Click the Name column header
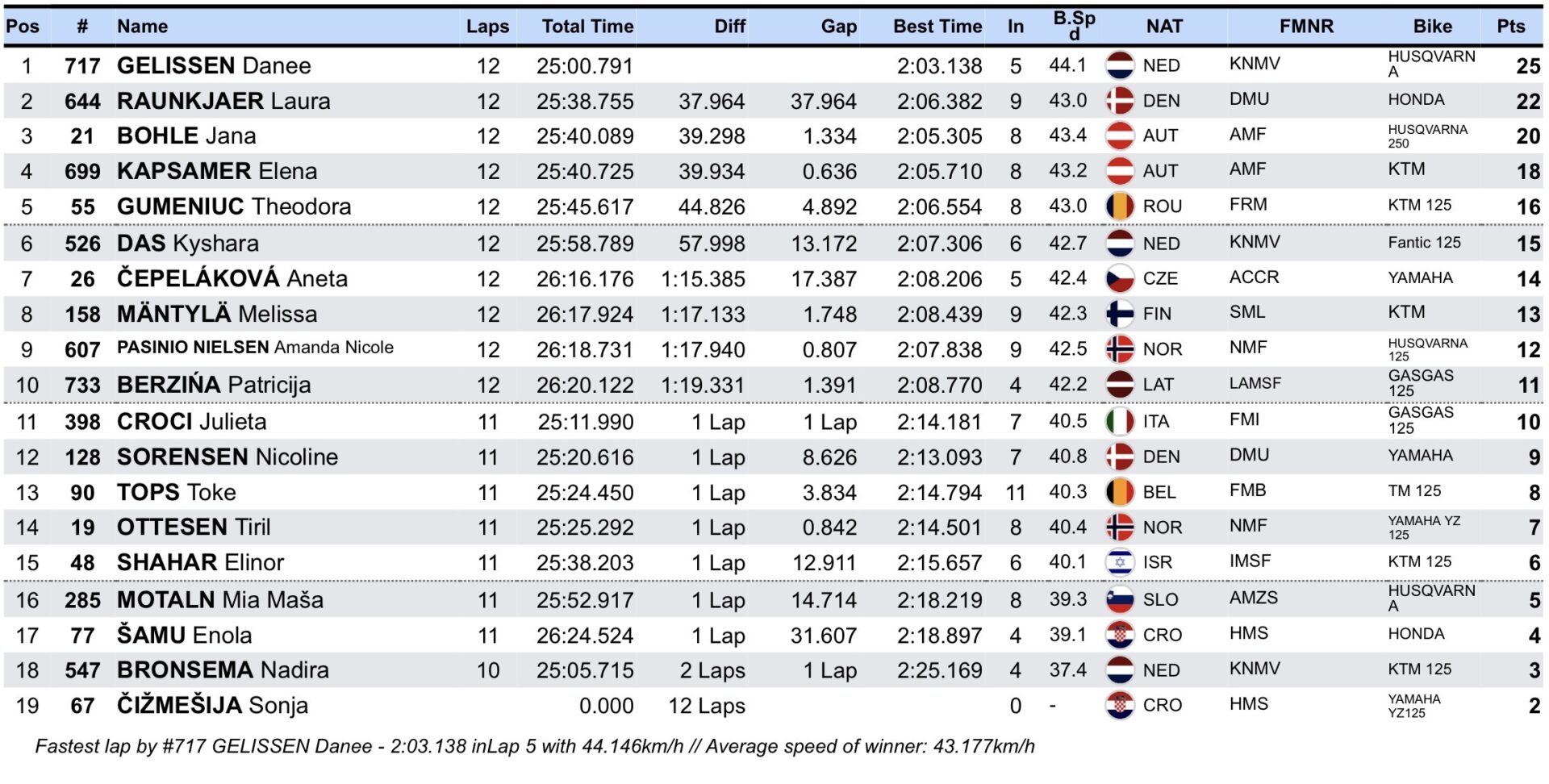The width and height of the screenshot is (1549, 784). [143, 27]
